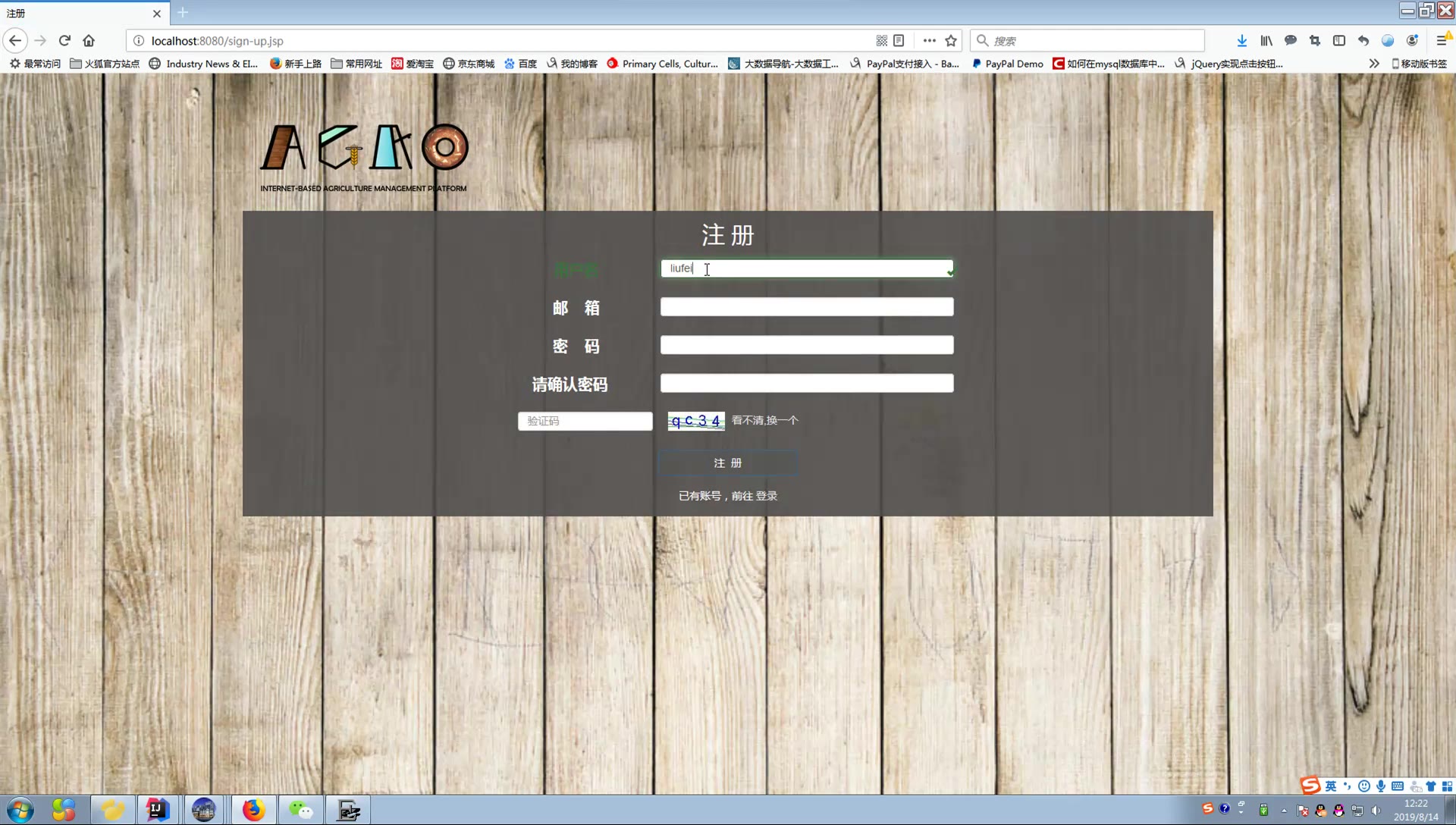1456x825 pixels.
Task: Close the 注册 browser tab
Action: (156, 13)
